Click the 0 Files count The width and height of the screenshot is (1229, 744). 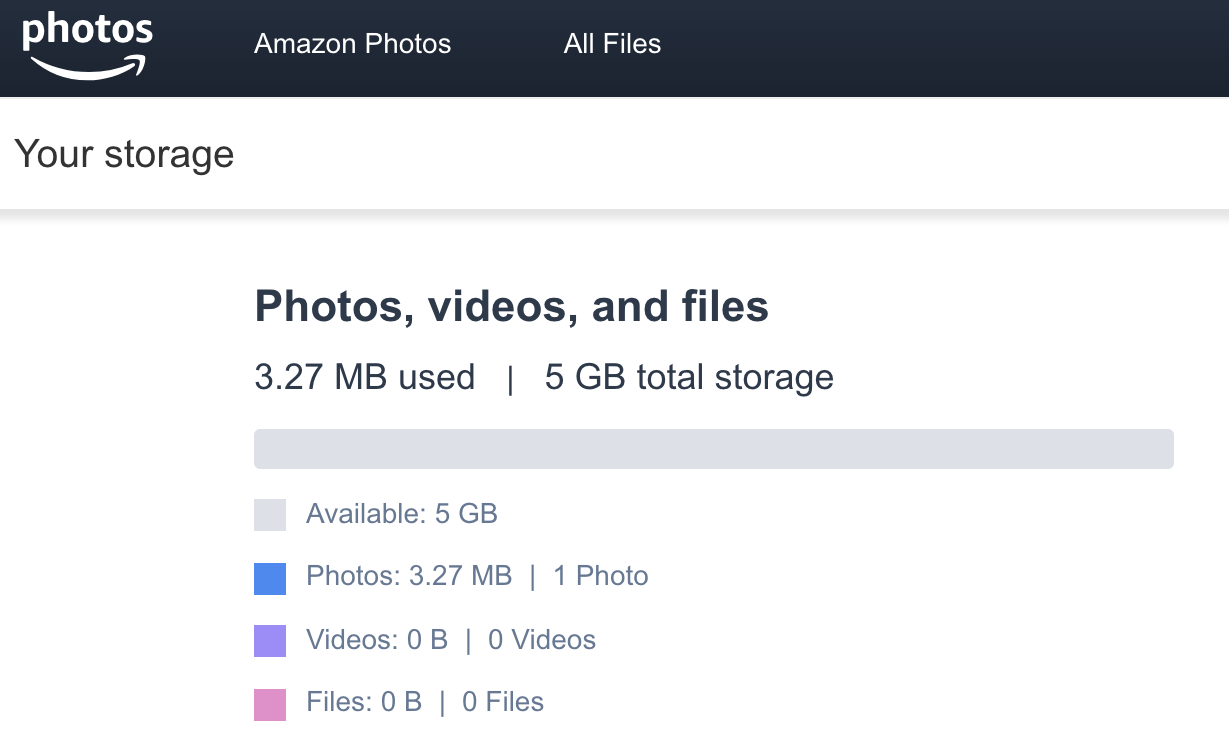pos(503,702)
